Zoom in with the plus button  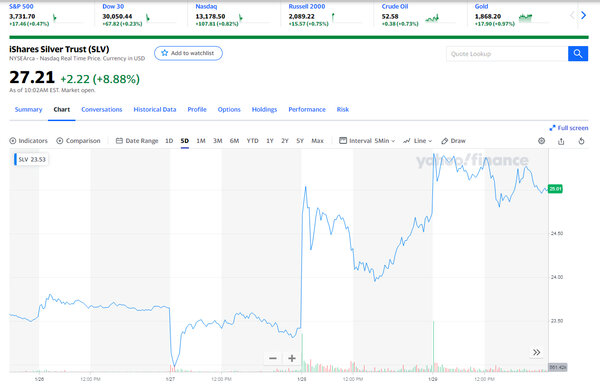[292, 358]
